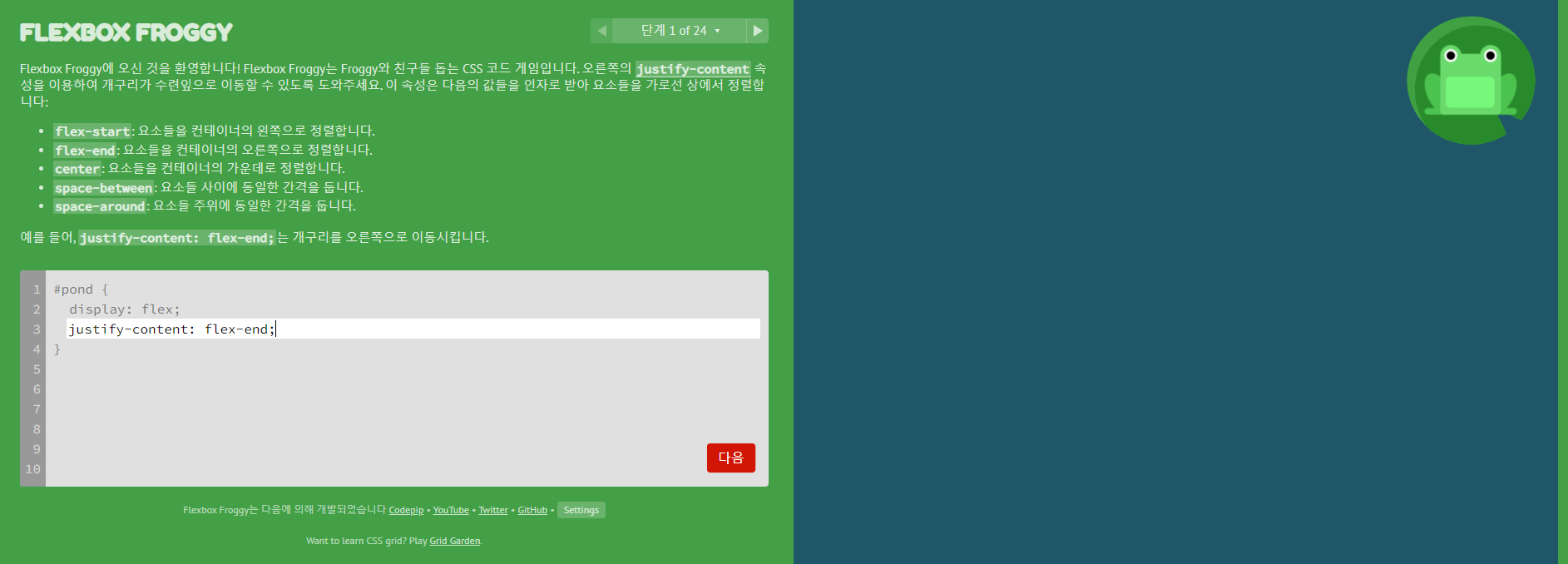Click the Flexbox Froggy logo title
The width and height of the screenshot is (1568, 564).
point(126,32)
